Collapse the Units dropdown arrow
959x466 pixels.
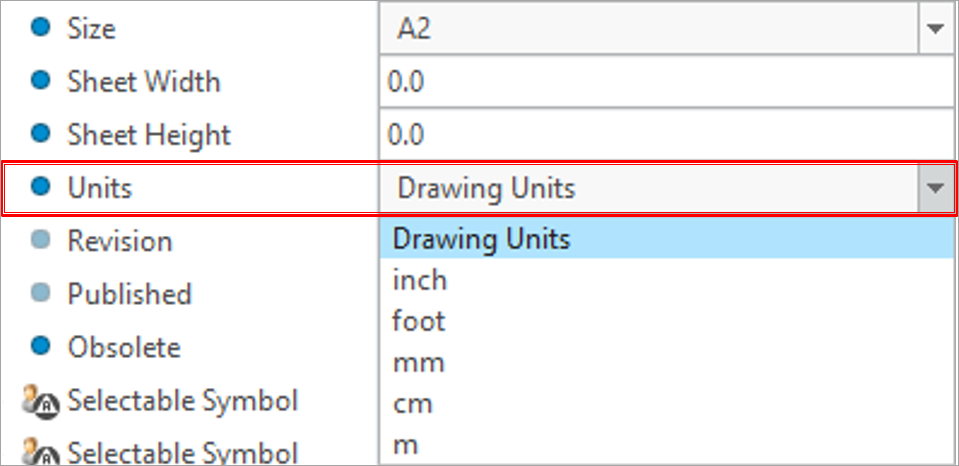tap(936, 188)
